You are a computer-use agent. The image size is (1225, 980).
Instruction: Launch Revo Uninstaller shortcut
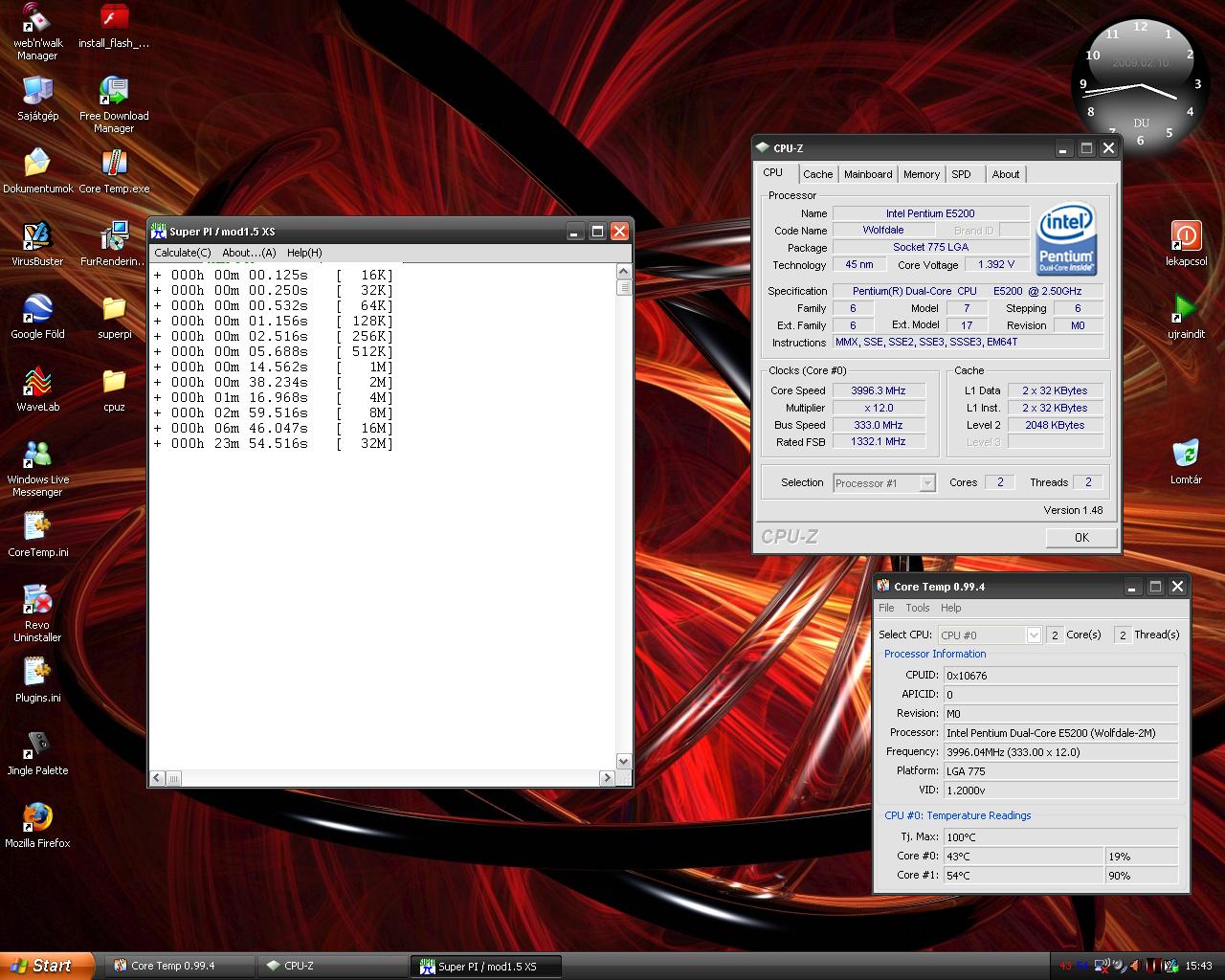pos(37,614)
